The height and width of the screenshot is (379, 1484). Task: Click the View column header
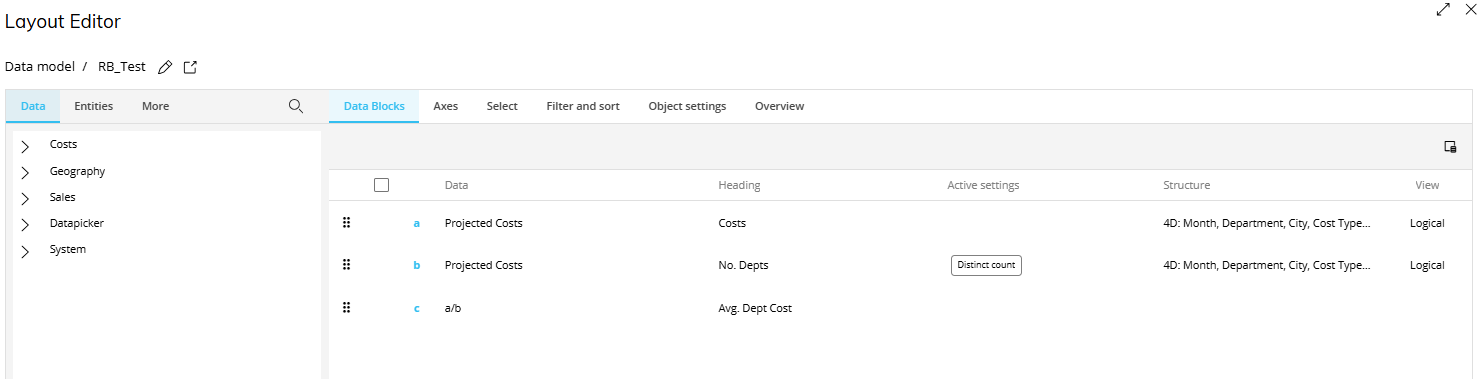1427,185
